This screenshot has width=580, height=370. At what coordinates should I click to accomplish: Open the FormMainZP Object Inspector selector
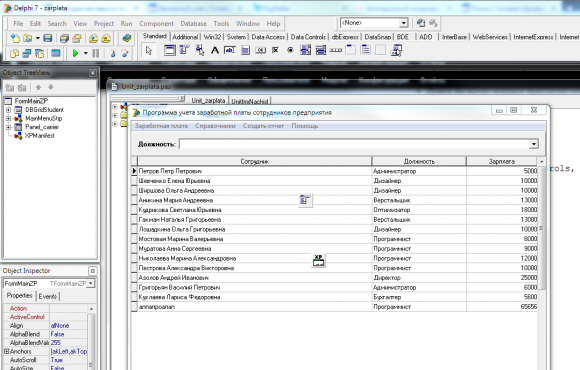91,283
